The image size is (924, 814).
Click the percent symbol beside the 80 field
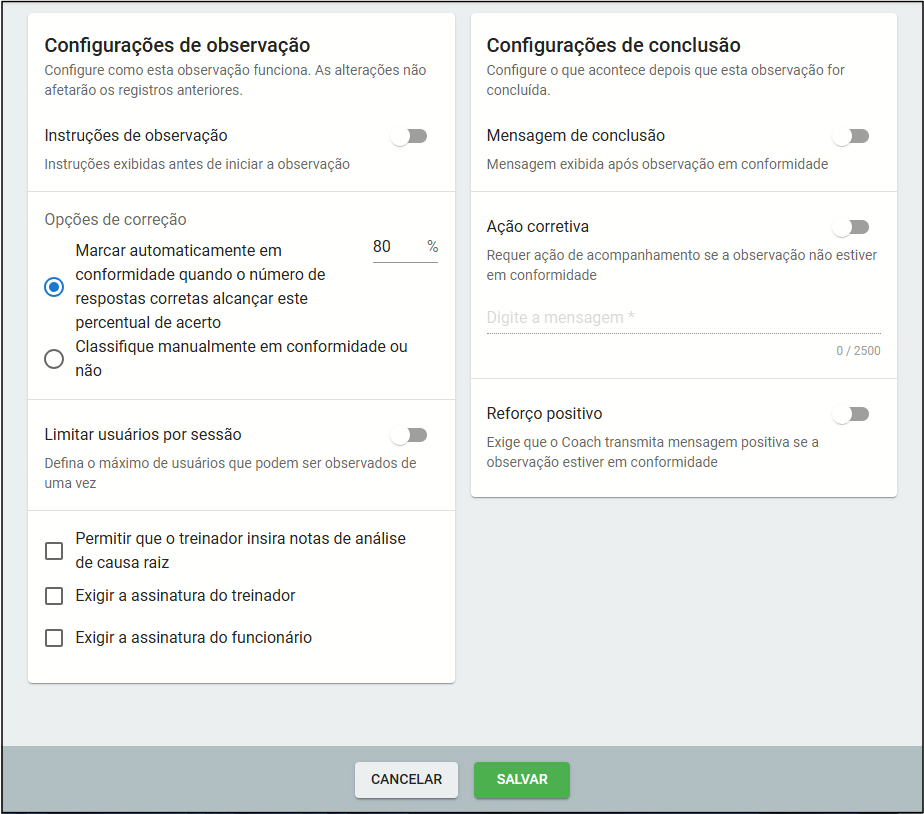coord(432,247)
